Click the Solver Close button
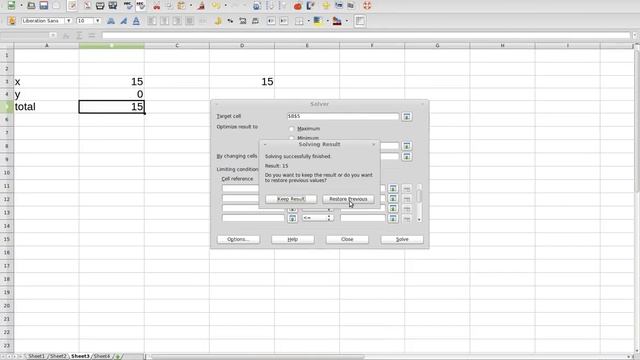 click(347, 239)
